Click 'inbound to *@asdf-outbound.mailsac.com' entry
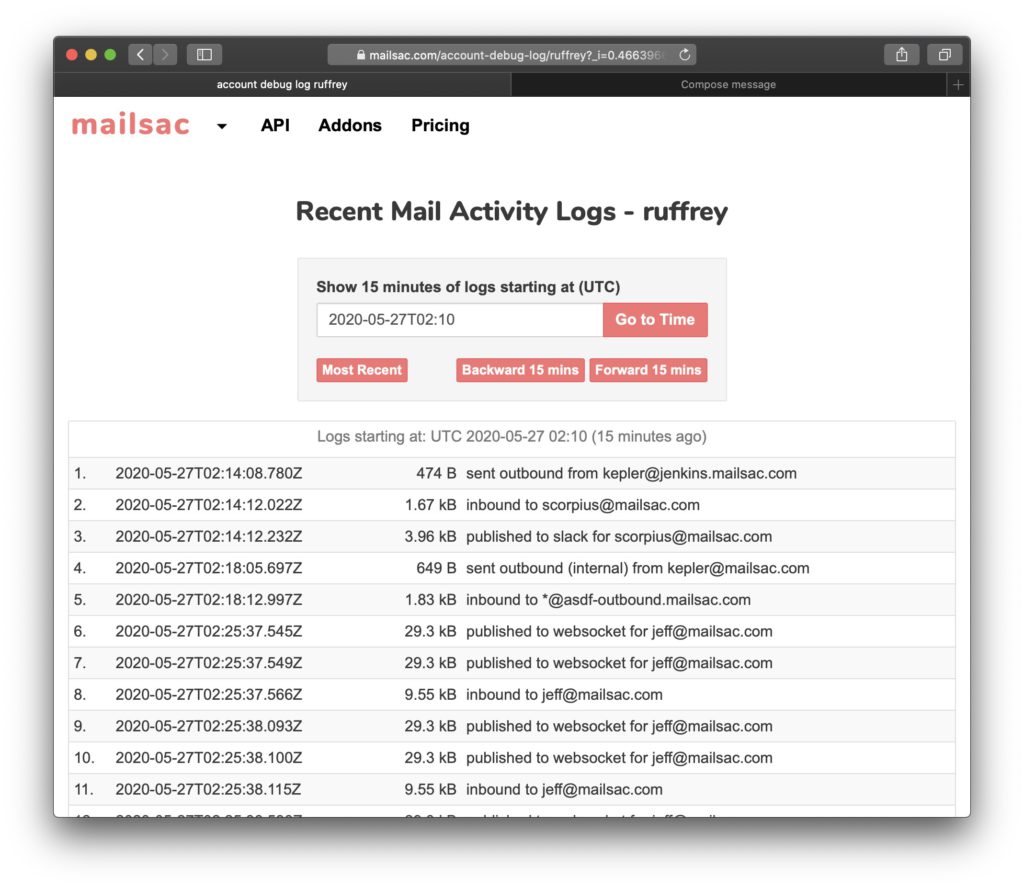The height and width of the screenshot is (888, 1024). tap(608, 599)
